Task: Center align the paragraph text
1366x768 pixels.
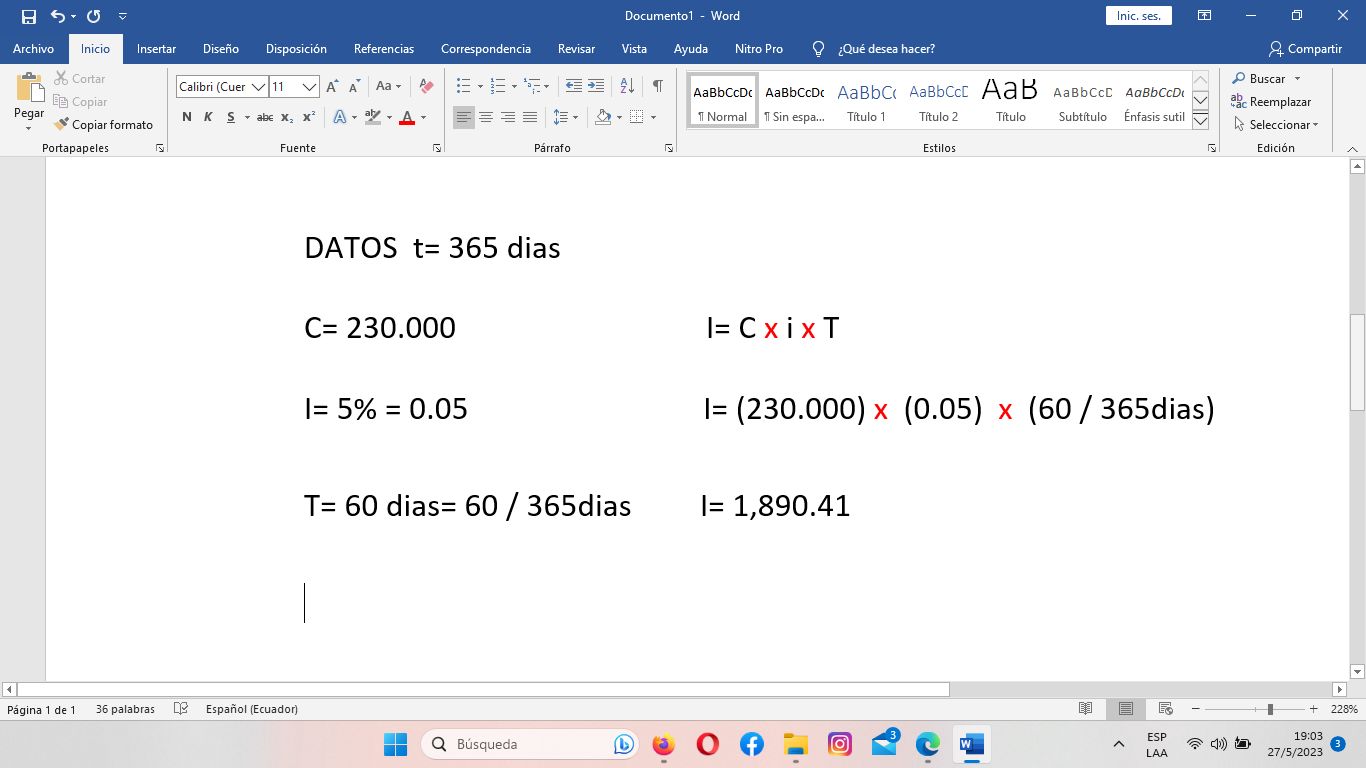Action: 485,117
